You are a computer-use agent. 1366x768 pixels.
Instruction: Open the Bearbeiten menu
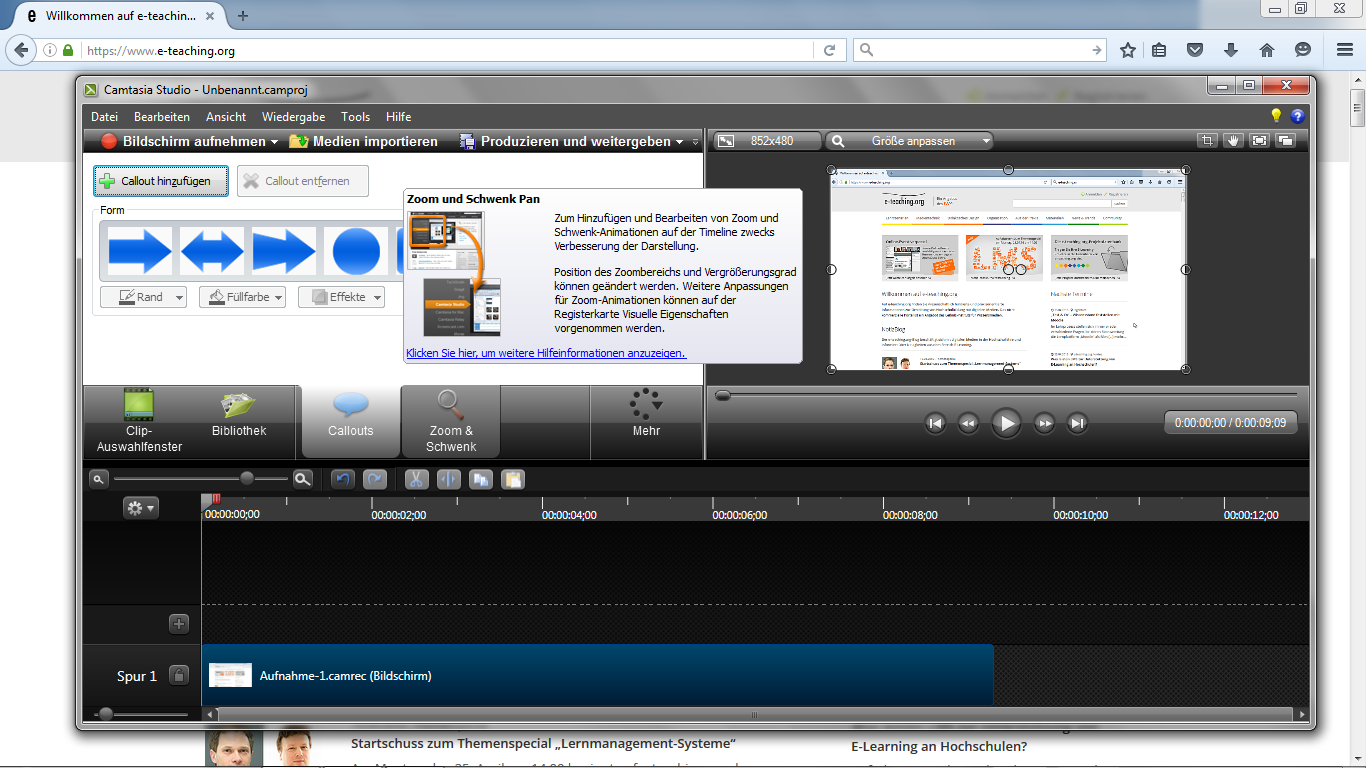click(x=162, y=117)
